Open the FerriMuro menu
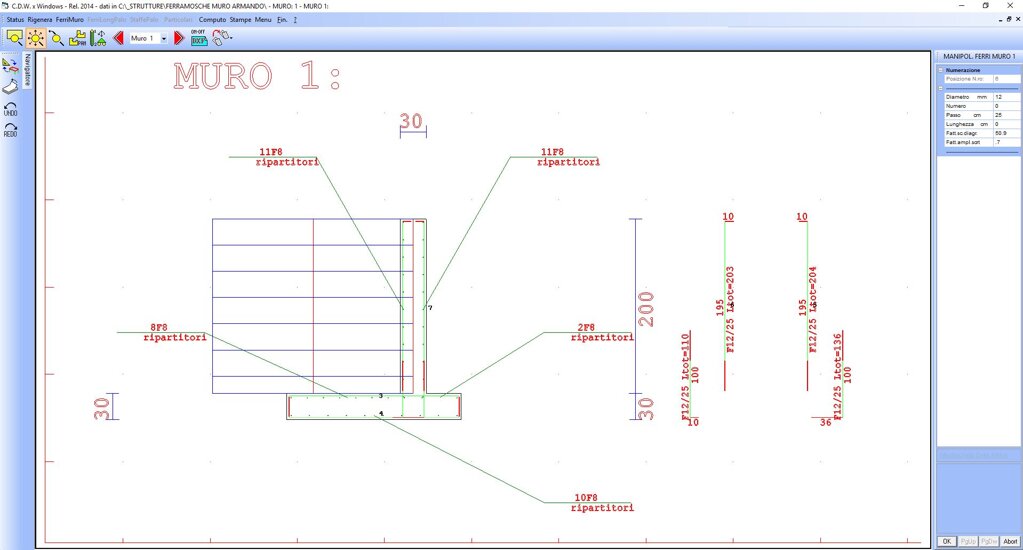The height and width of the screenshot is (550, 1023). 69,19
